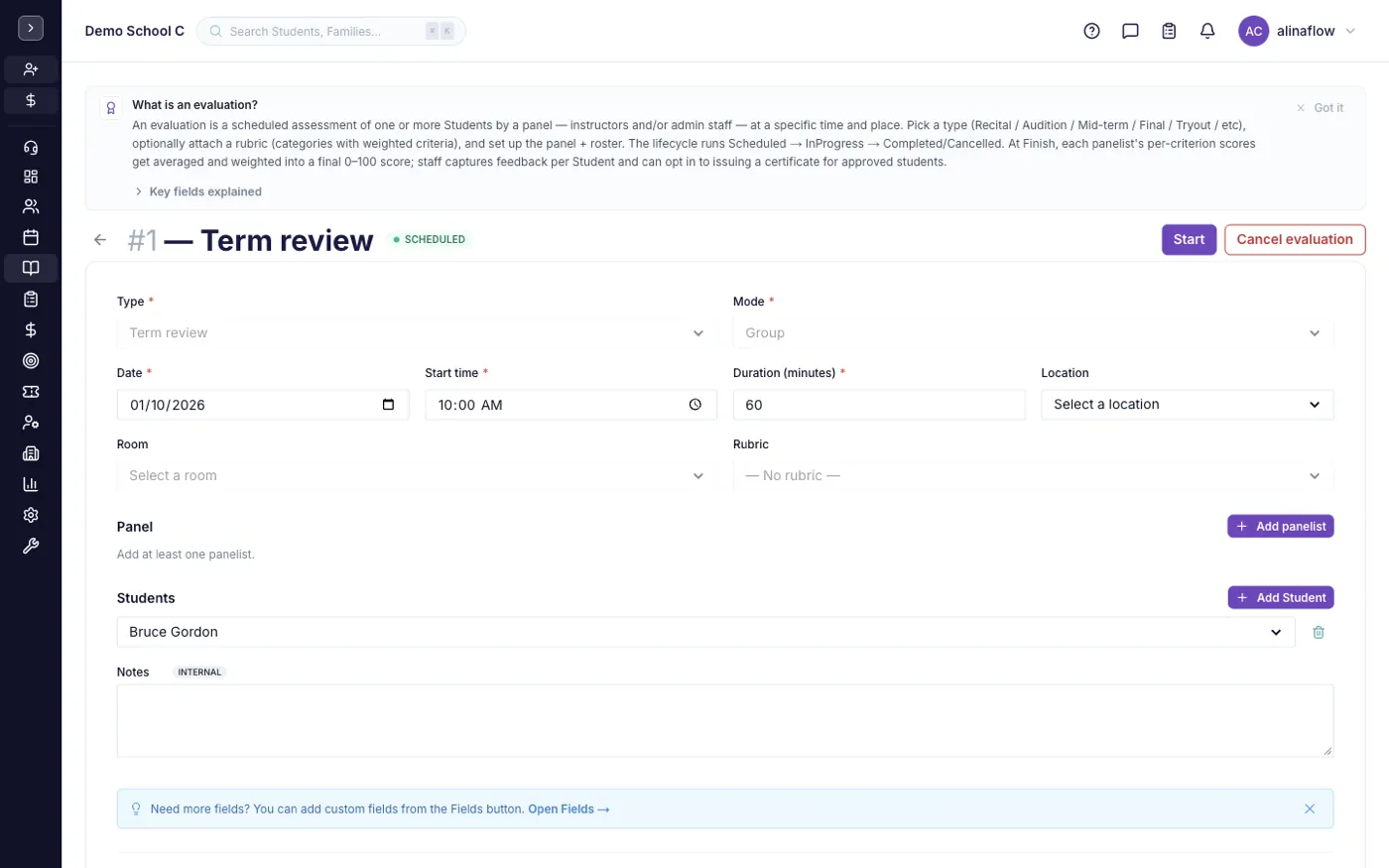Click the Notes text area
The image size is (1389, 868).
[x=725, y=721]
